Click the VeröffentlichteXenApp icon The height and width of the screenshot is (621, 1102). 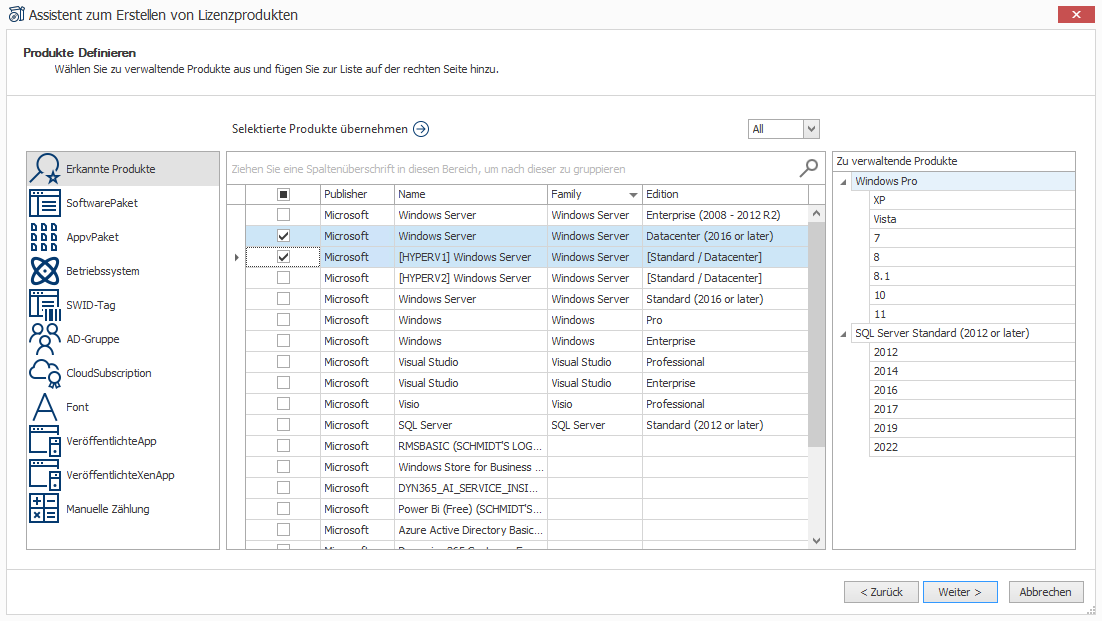point(44,475)
